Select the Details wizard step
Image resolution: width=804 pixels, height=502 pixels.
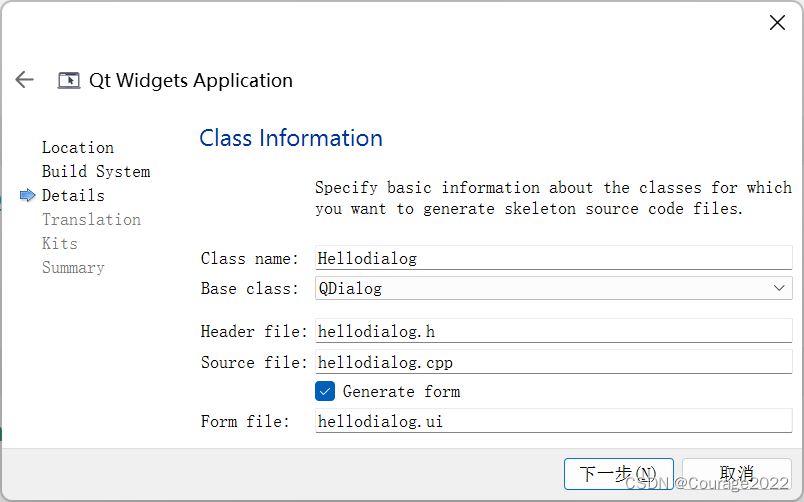73,195
